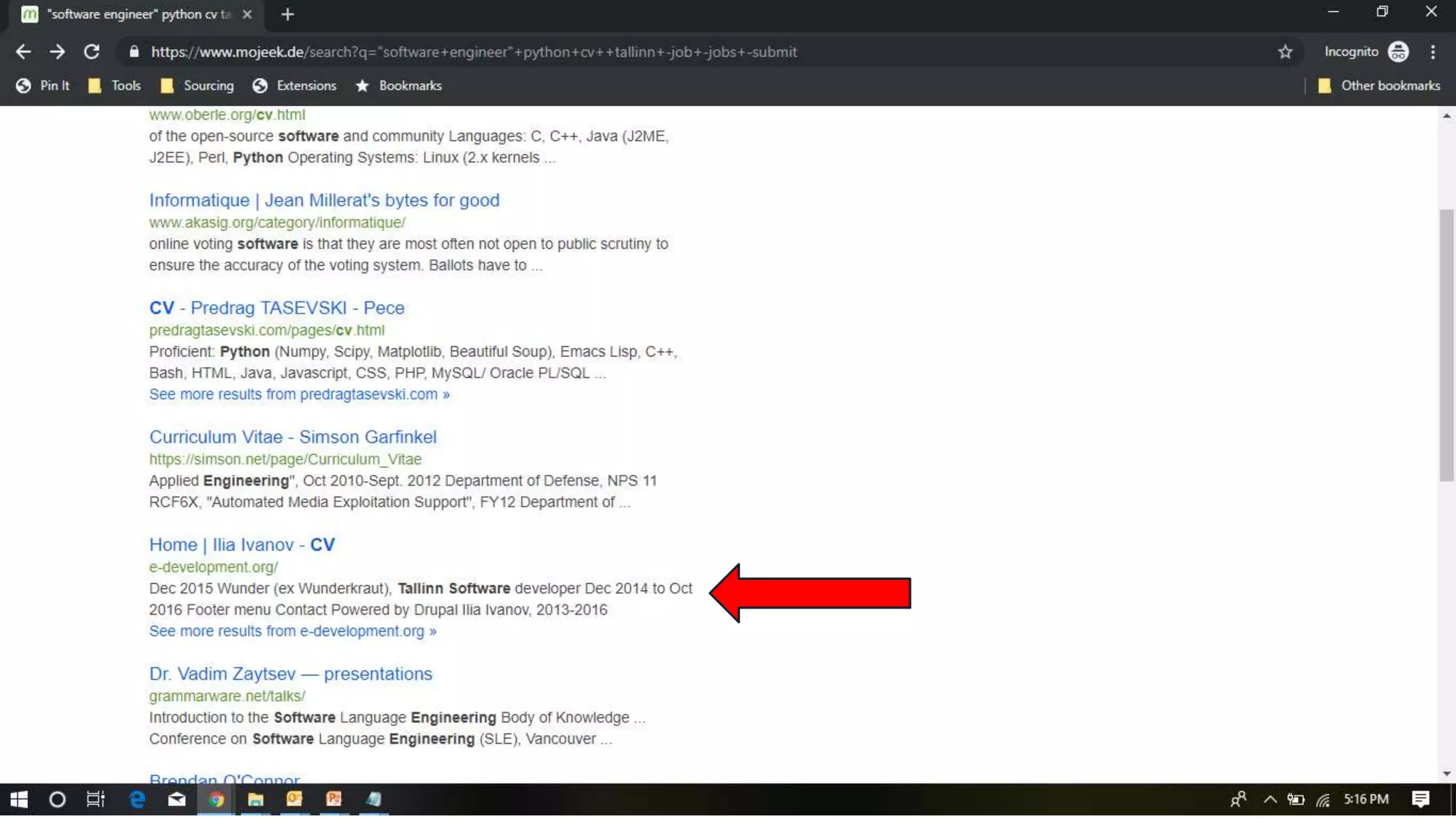Screen dimensions: 1456x819
Task: Click the Incognito profile icon
Action: [x=1398, y=52]
